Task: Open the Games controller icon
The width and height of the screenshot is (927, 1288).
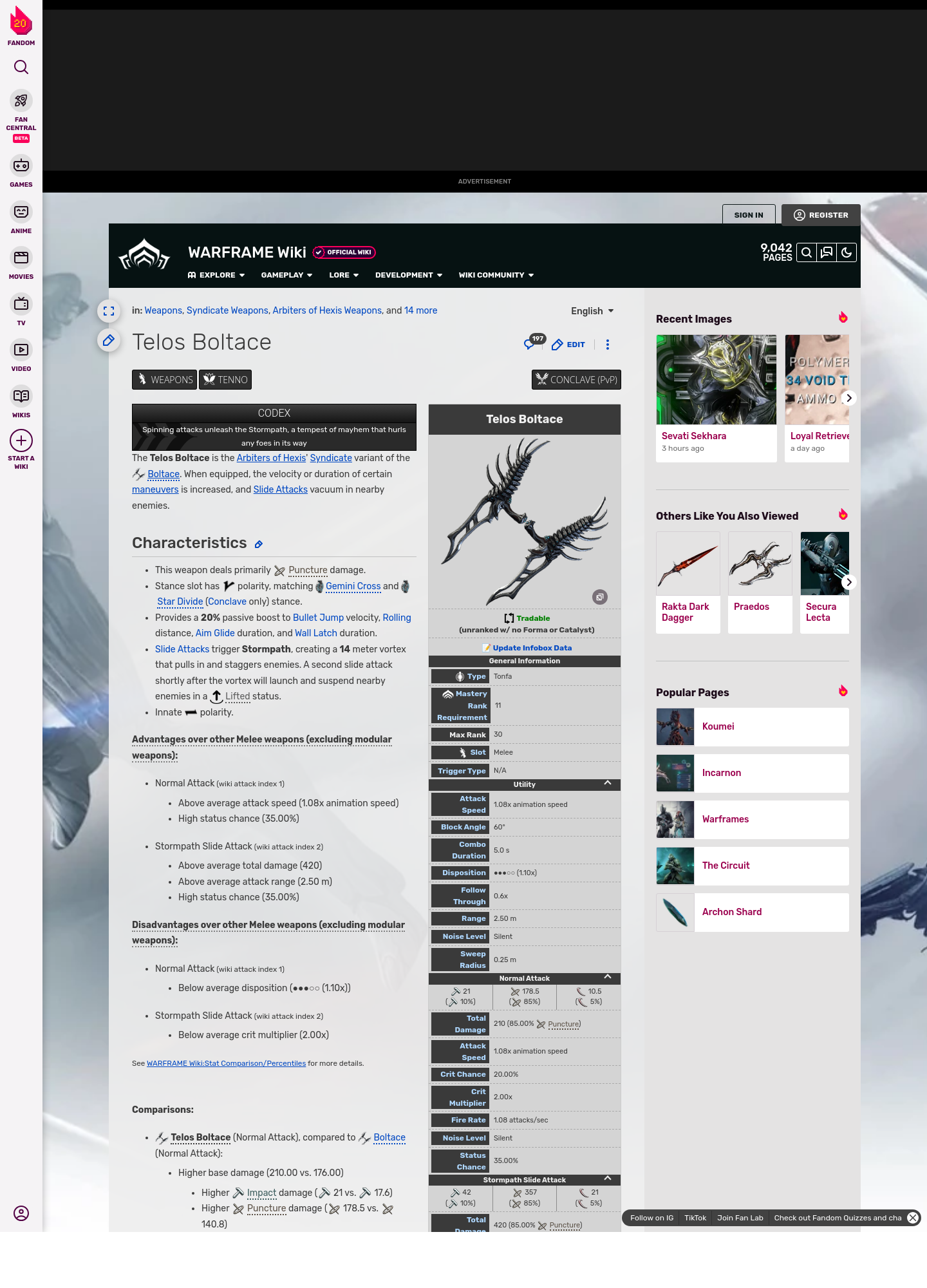Action: pos(21,166)
